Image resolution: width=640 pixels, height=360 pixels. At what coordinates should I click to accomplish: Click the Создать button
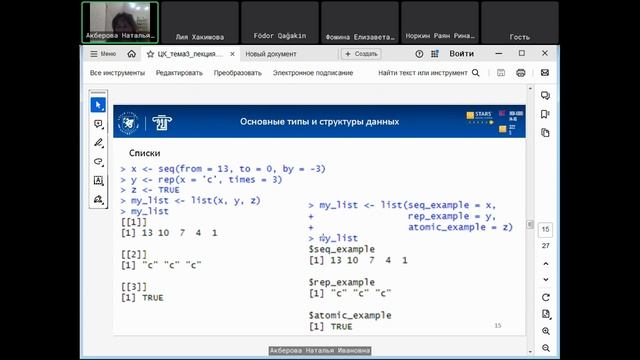[x=361, y=54]
